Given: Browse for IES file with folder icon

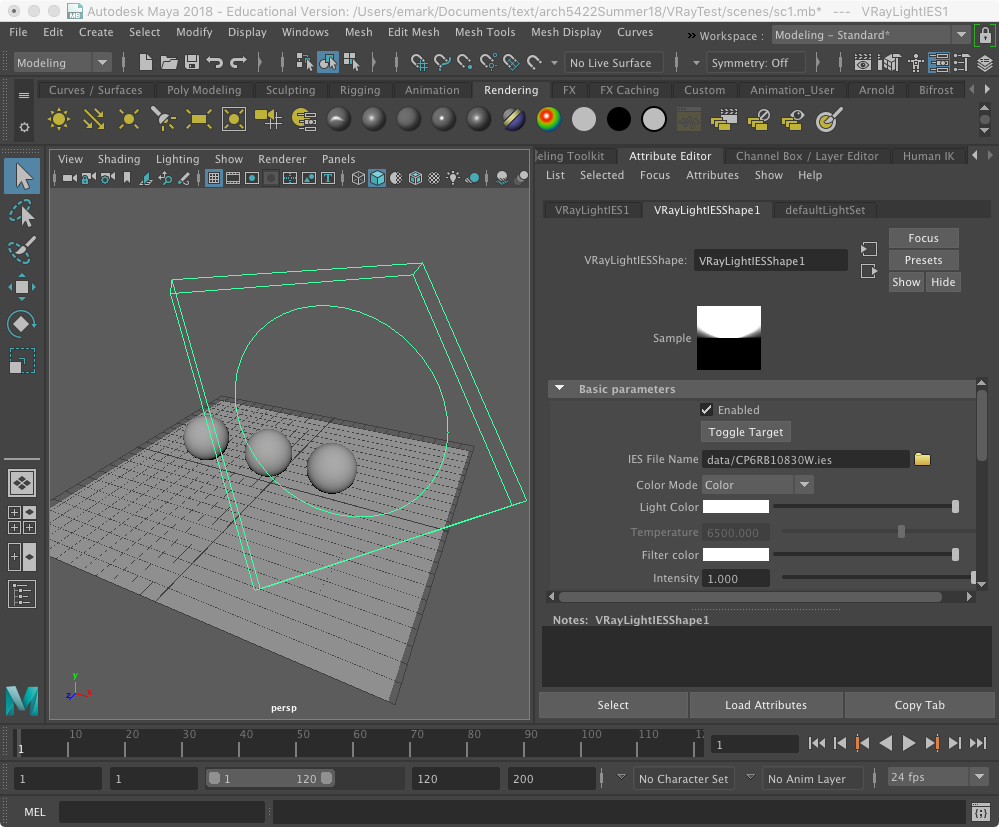Looking at the screenshot, I should coord(923,459).
